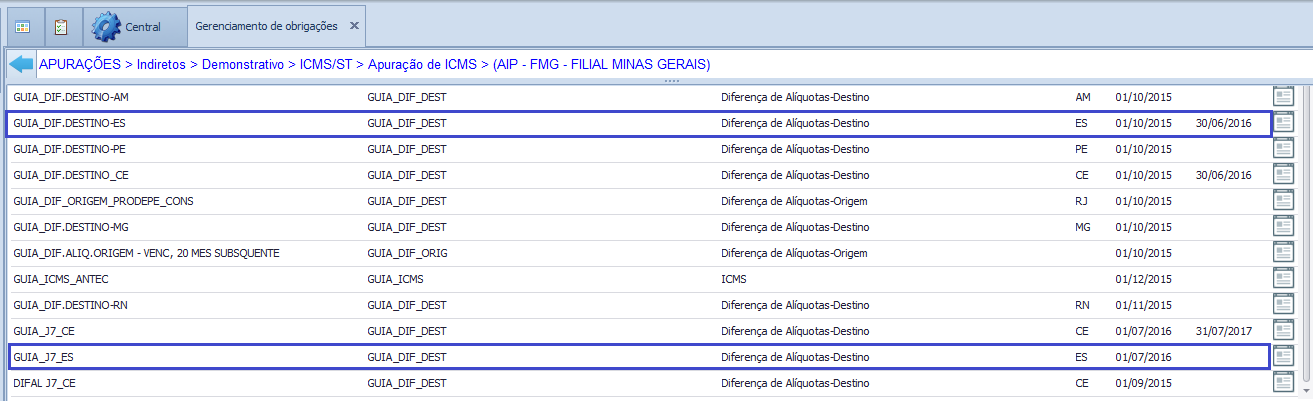Viewport: 1313px width, 401px height.
Task: Click Diferença de Alíquotas-Origem in the RJ row
Action: pyautogui.click(x=794, y=201)
